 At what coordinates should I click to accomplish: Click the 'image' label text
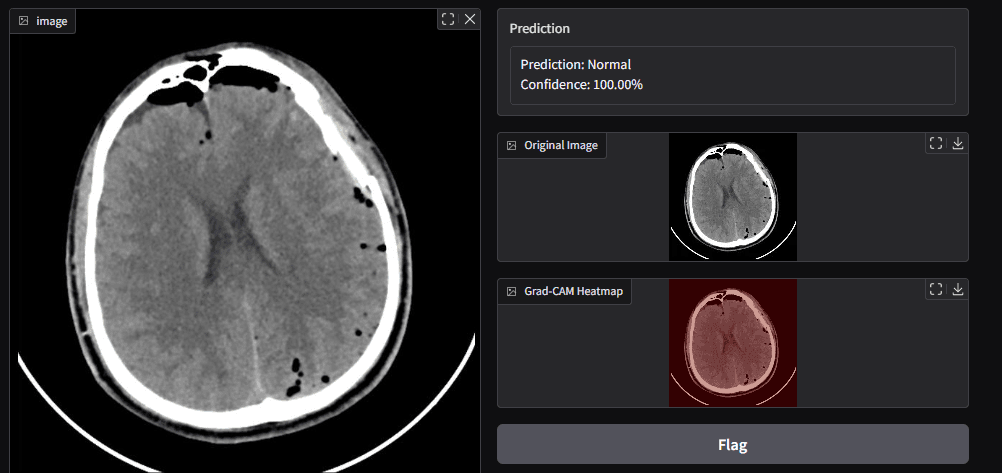click(52, 21)
